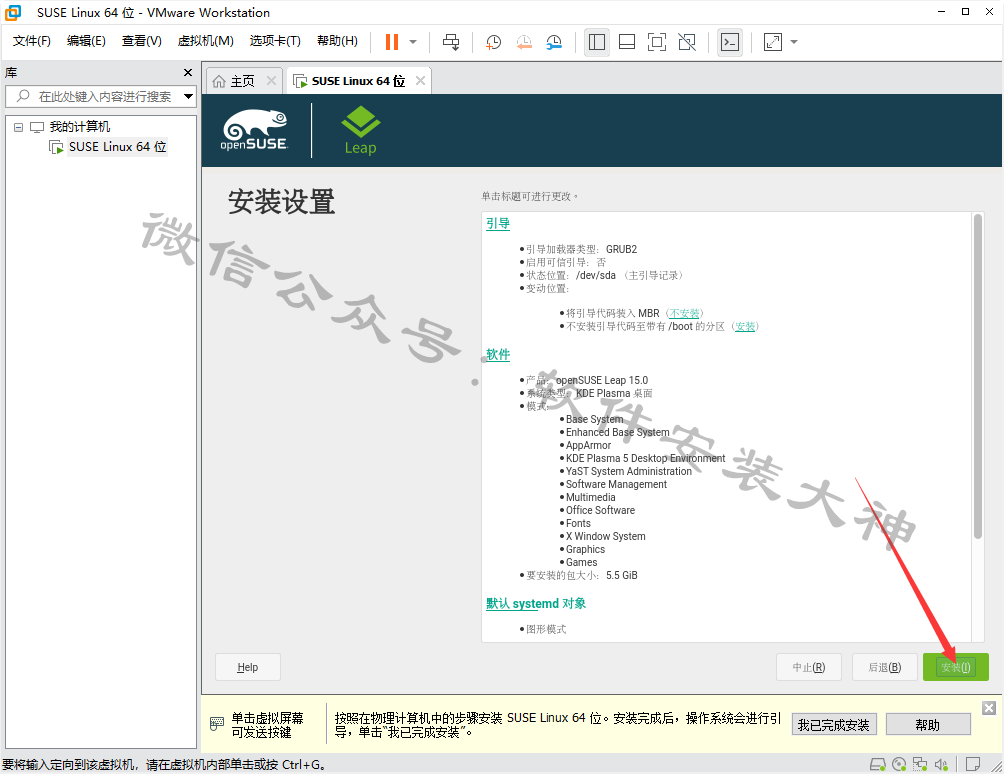Dismiss the yellow install hint bar

tap(989, 707)
